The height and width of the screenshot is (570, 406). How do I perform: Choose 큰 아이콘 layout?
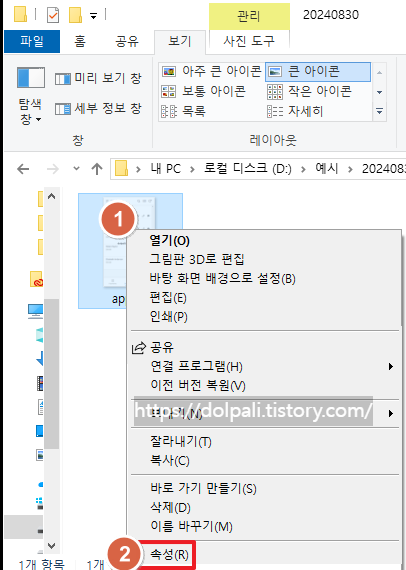[318, 71]
